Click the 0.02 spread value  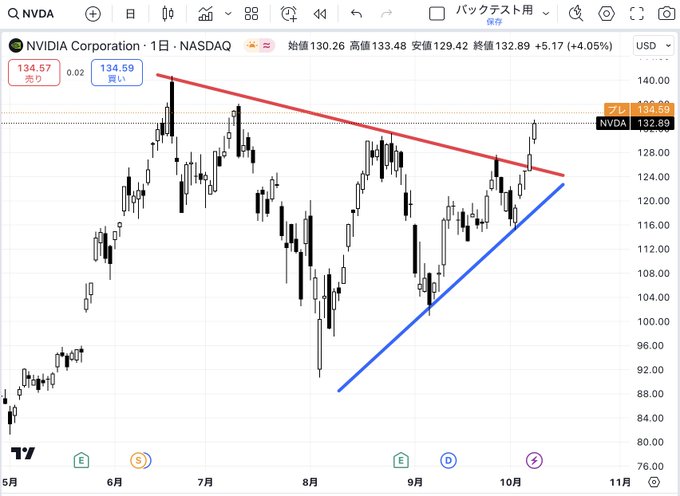pyautogui.click(x=75, y=72)
